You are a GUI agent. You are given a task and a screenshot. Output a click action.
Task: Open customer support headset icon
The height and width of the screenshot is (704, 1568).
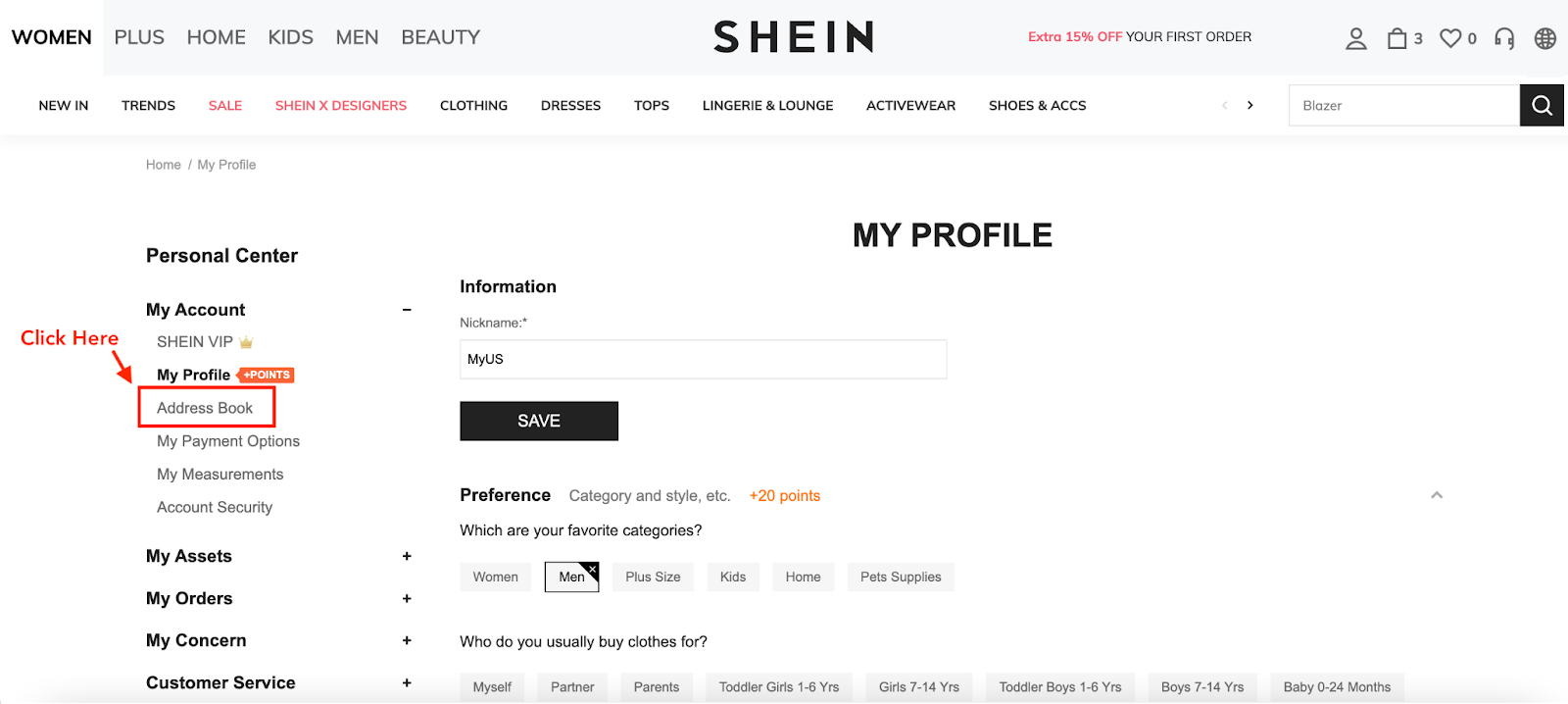tap(1501, 38)
